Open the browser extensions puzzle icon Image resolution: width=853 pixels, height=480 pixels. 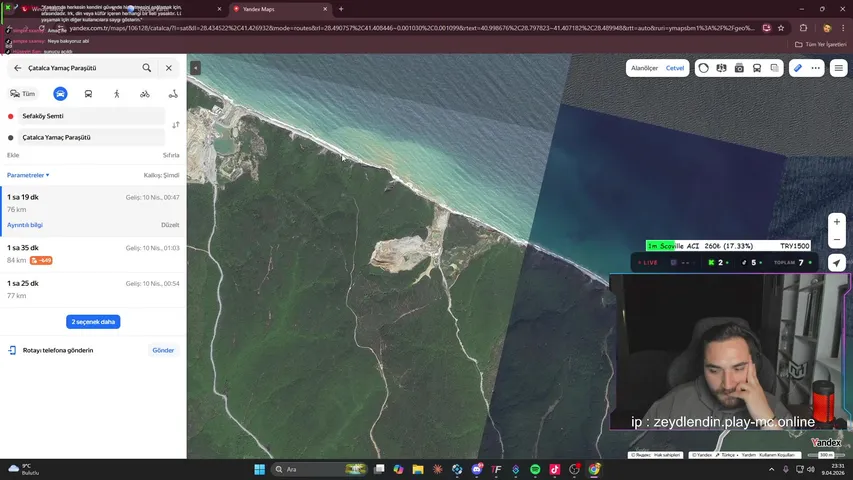[803, 28]
